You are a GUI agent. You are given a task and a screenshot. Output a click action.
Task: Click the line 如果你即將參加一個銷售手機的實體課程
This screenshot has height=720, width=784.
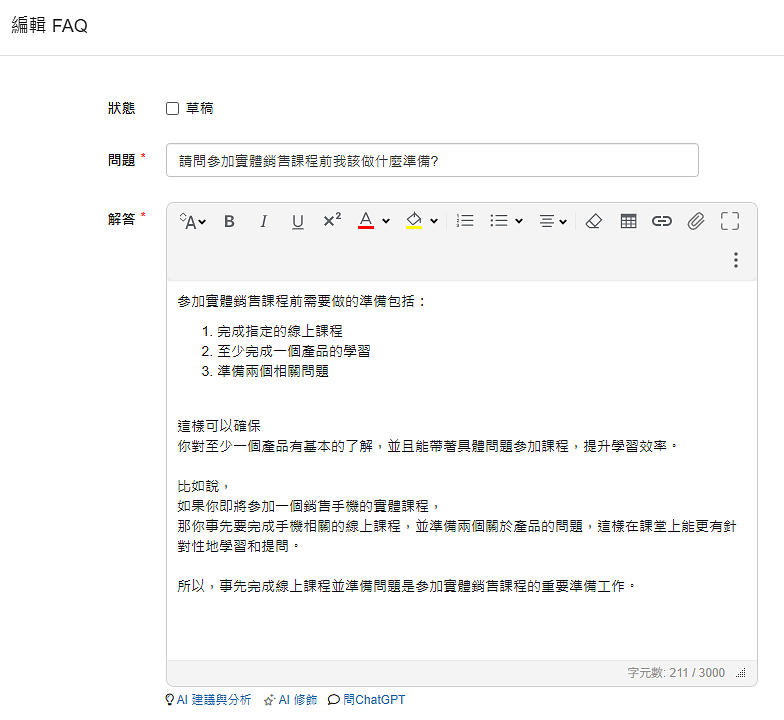point(308,506)
